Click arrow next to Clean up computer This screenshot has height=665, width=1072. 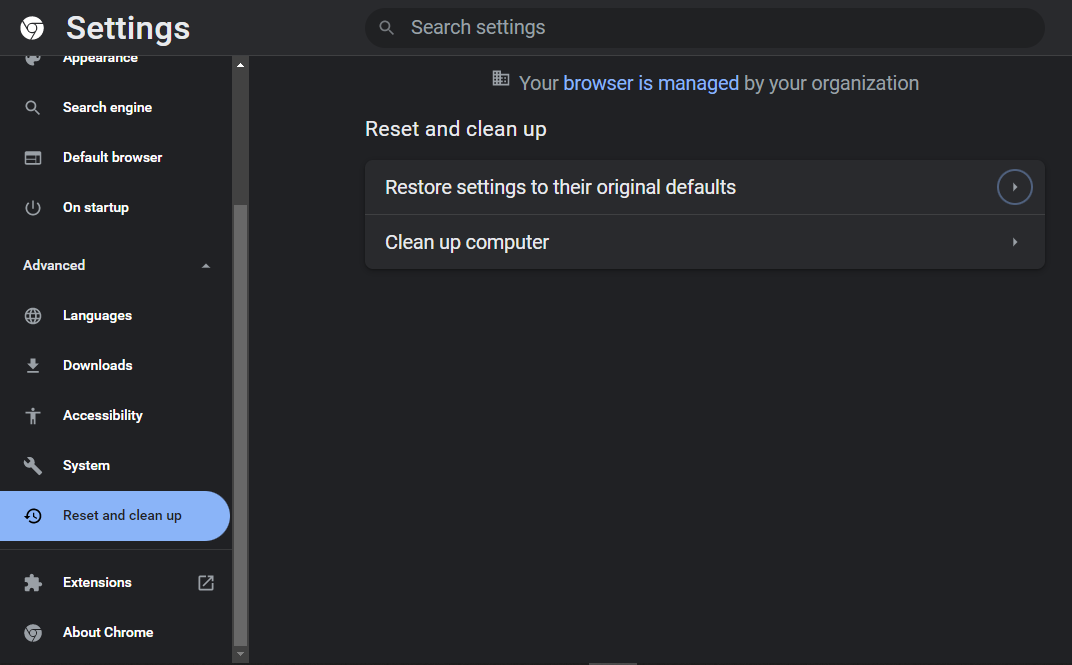pyautogui.click(x=1015, y=242)
